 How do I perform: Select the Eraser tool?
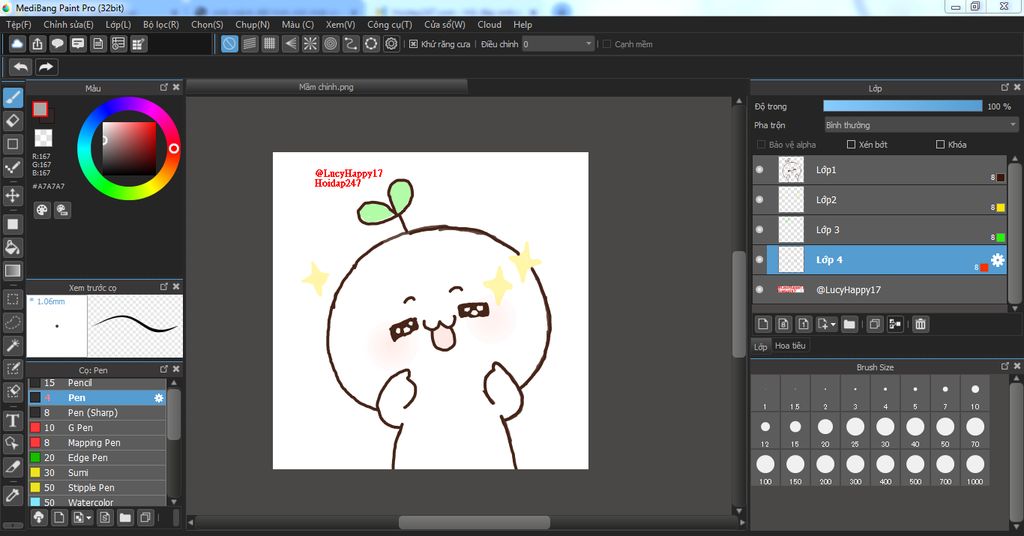click(12, 121)
